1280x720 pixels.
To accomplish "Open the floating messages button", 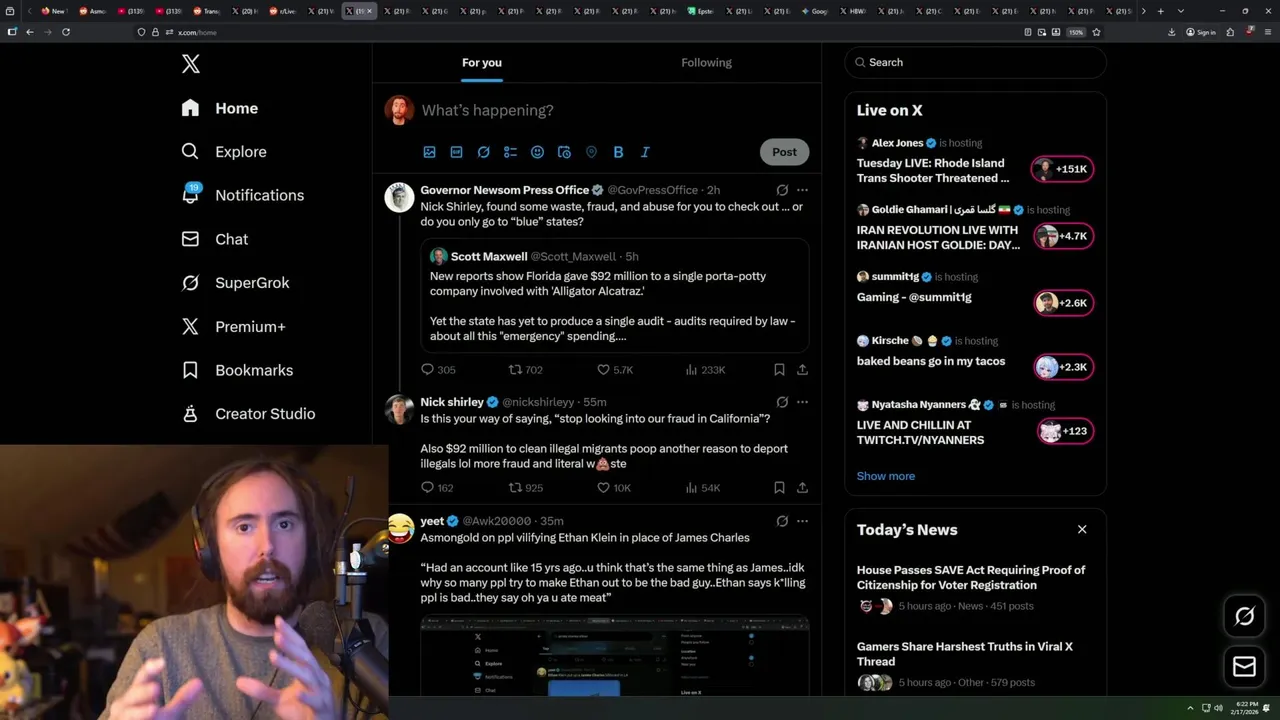I will (x=1244, y=667).
